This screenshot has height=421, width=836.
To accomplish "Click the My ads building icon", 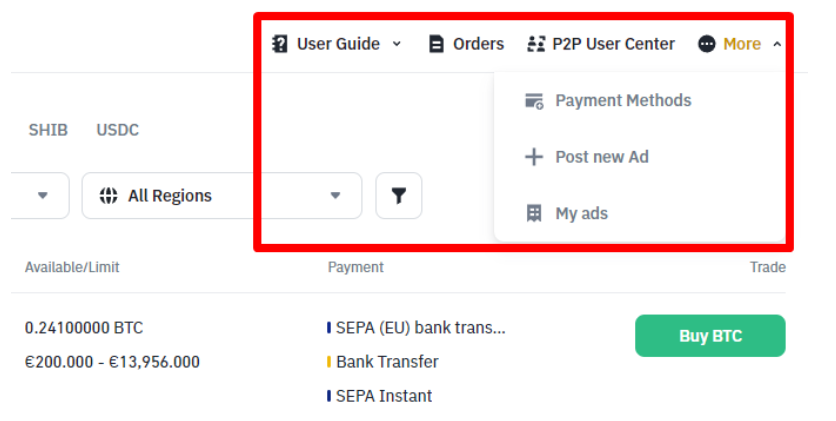I will [535, 213].
